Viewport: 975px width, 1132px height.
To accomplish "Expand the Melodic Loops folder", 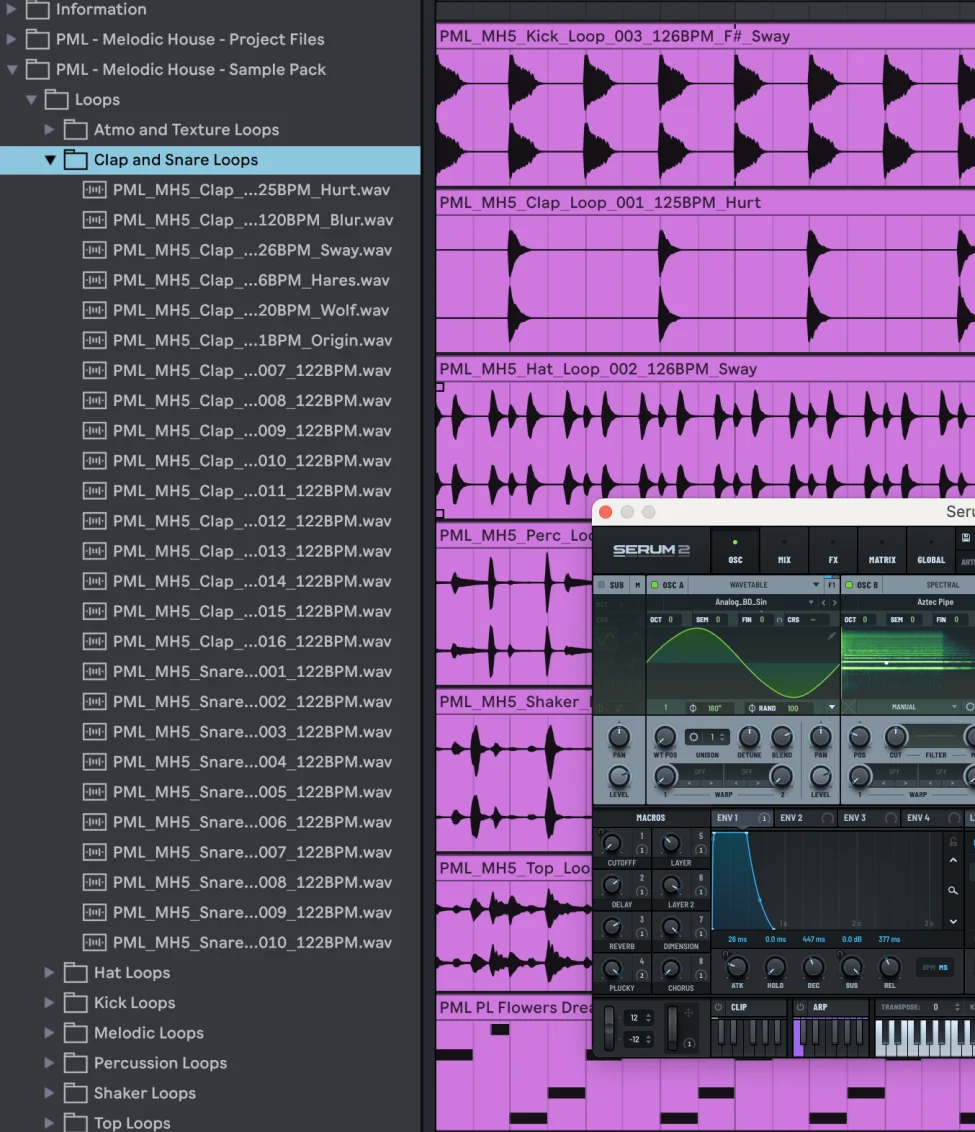I will (x=49, y=1033).
